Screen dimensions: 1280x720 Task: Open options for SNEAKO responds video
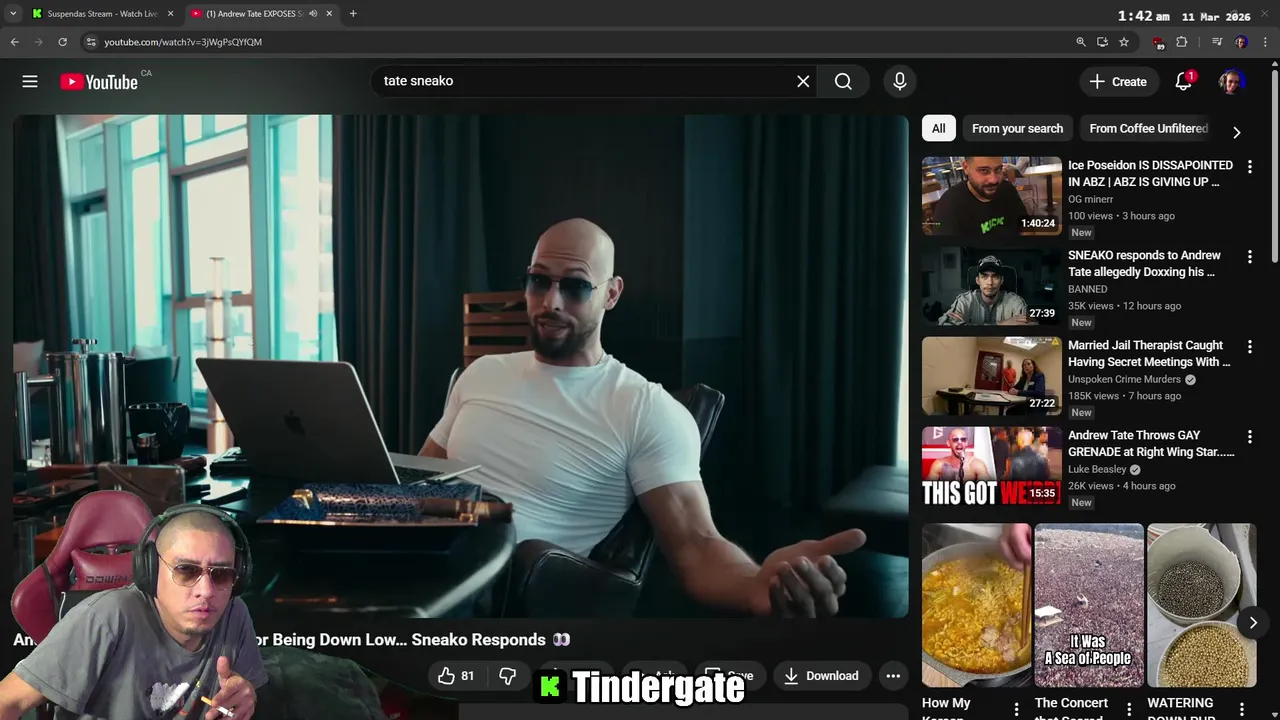pos(1249,257)
